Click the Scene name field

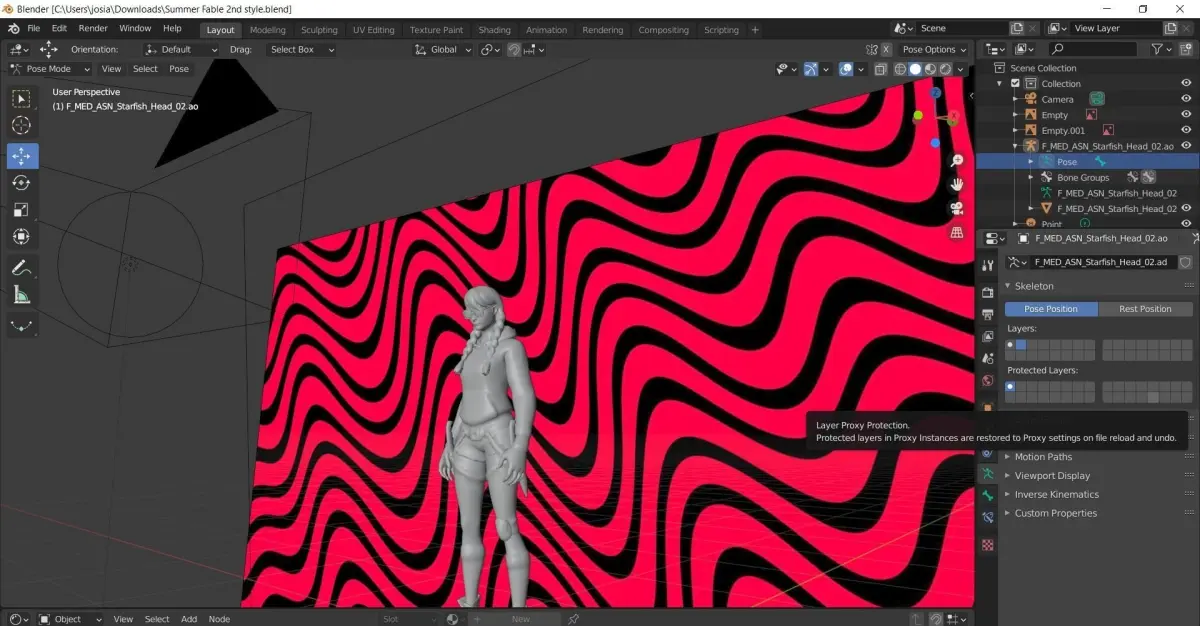point(961,28)
